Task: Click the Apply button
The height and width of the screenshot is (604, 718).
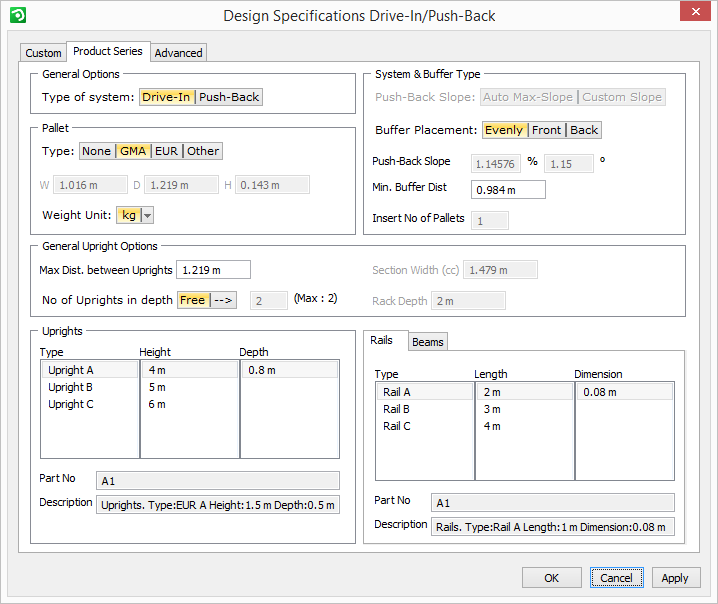Action: tap(675, 578)
